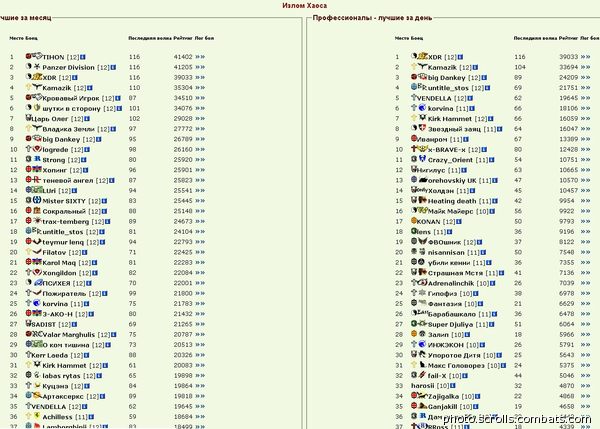This screenshot has height=429, width=600.
Task: Open info icon beside nisannisan
Action: 483,253
